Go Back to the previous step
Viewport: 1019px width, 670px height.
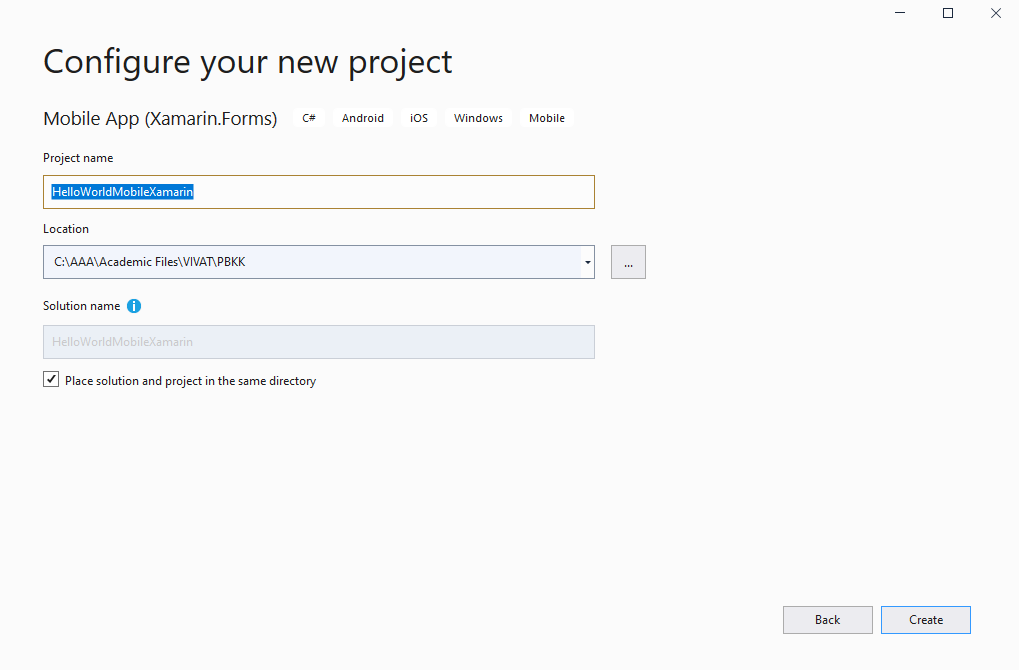pos(827,620)
